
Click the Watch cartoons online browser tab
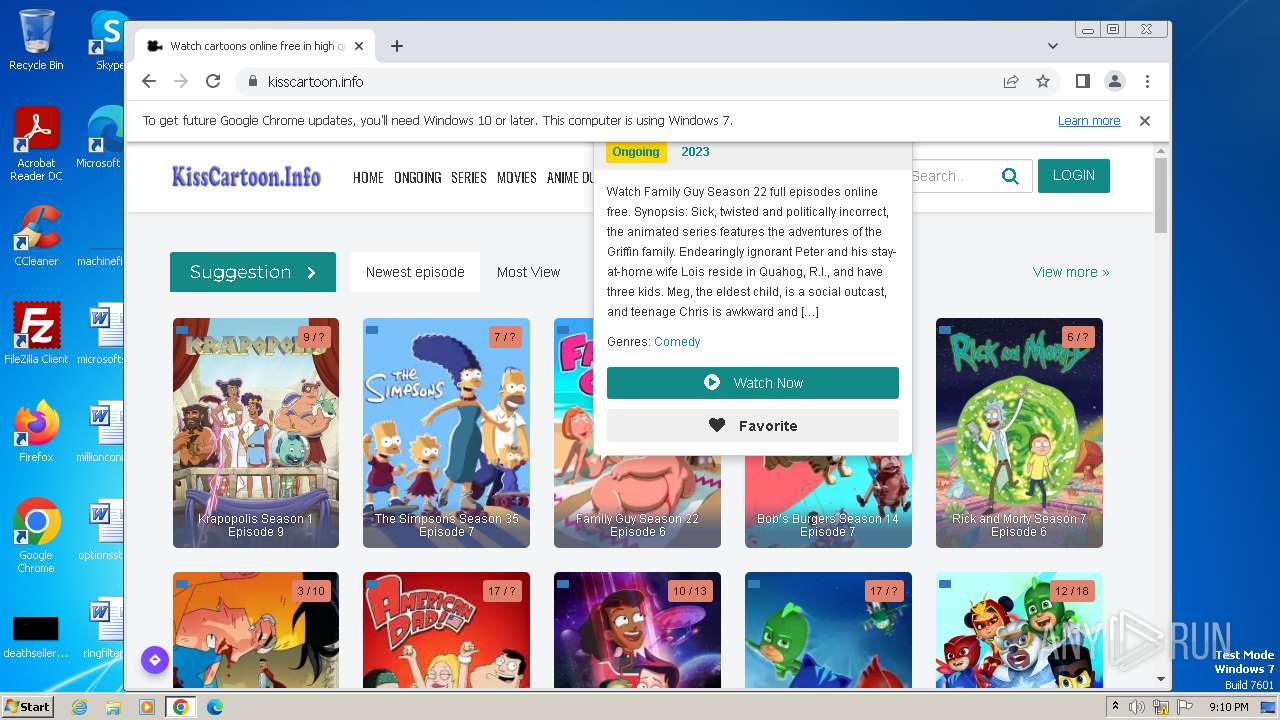click(255, 46)
